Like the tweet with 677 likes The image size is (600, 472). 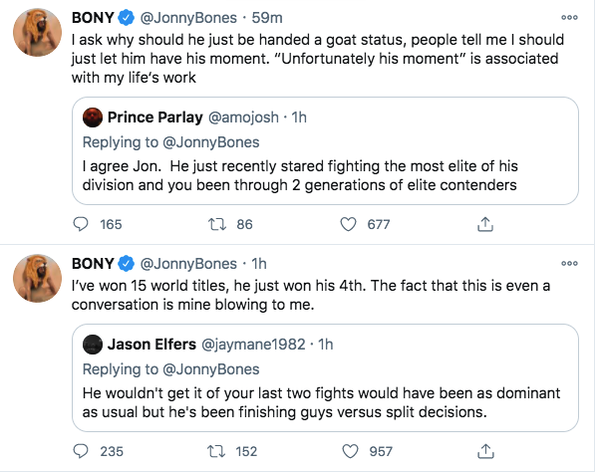(350, 224)
